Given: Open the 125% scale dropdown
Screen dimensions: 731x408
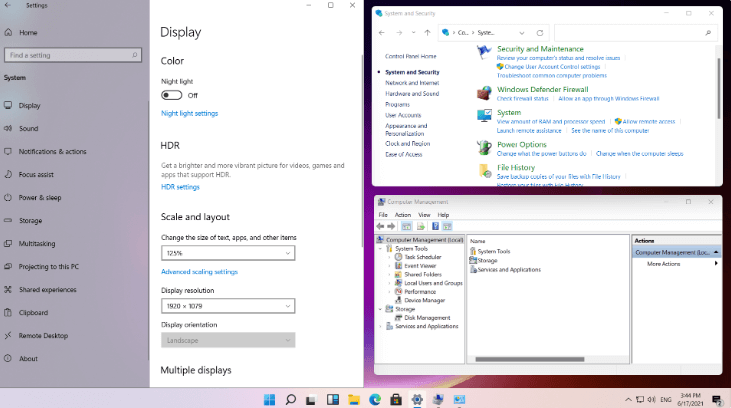Looking at the screenshot, I should [x=228, y=253].
